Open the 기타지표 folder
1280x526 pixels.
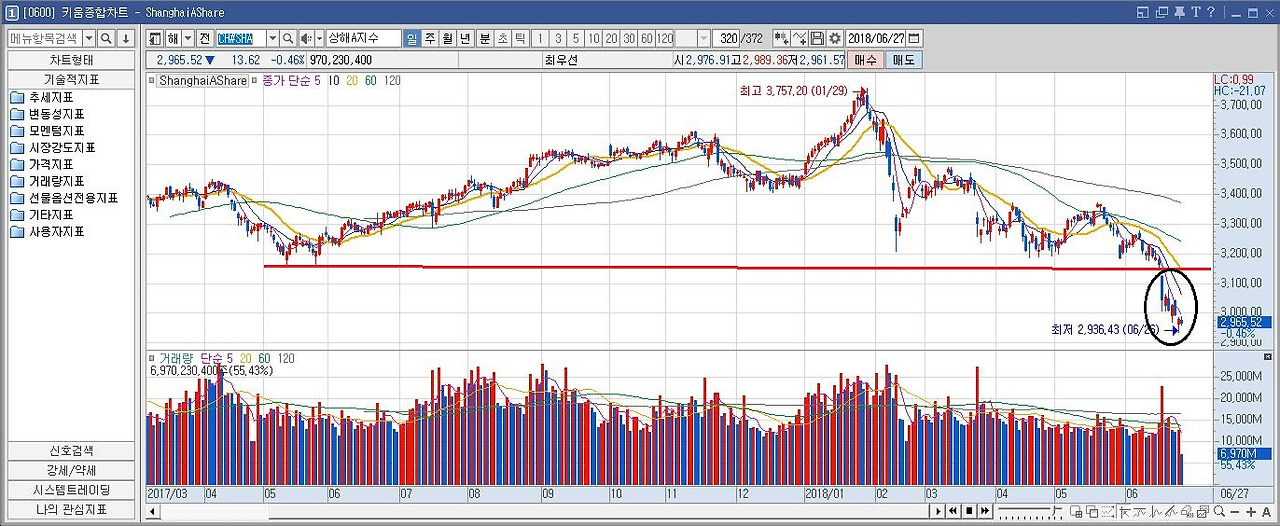coord(41,214)
